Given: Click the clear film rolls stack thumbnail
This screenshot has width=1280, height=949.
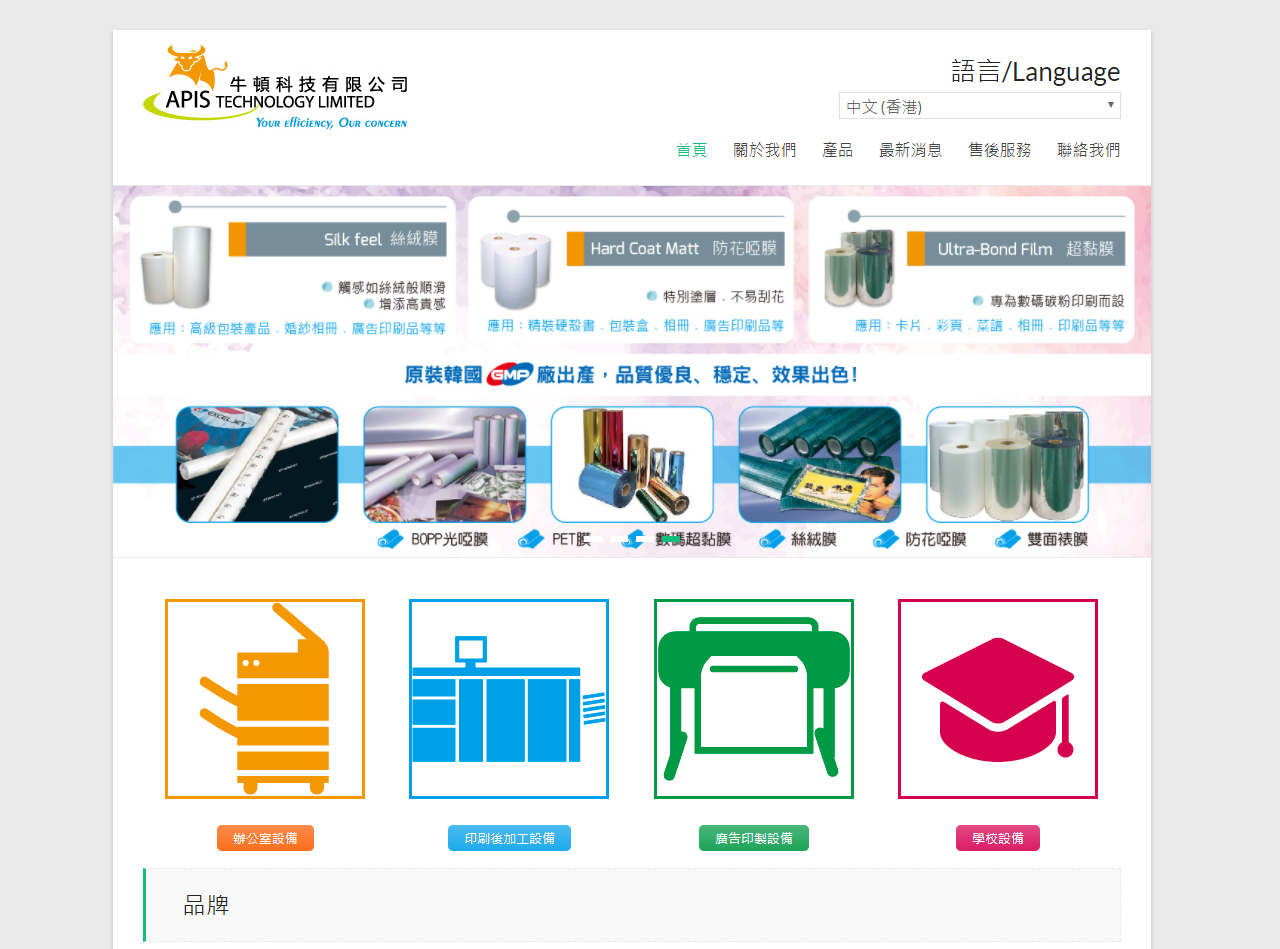Looking at the screenshot, I should pyautogui.click(x=1007, y=464).
